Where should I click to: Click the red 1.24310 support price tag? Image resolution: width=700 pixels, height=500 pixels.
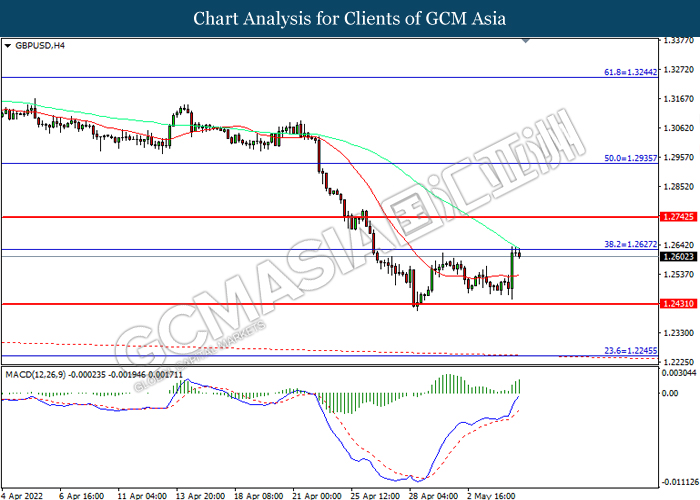678,304
